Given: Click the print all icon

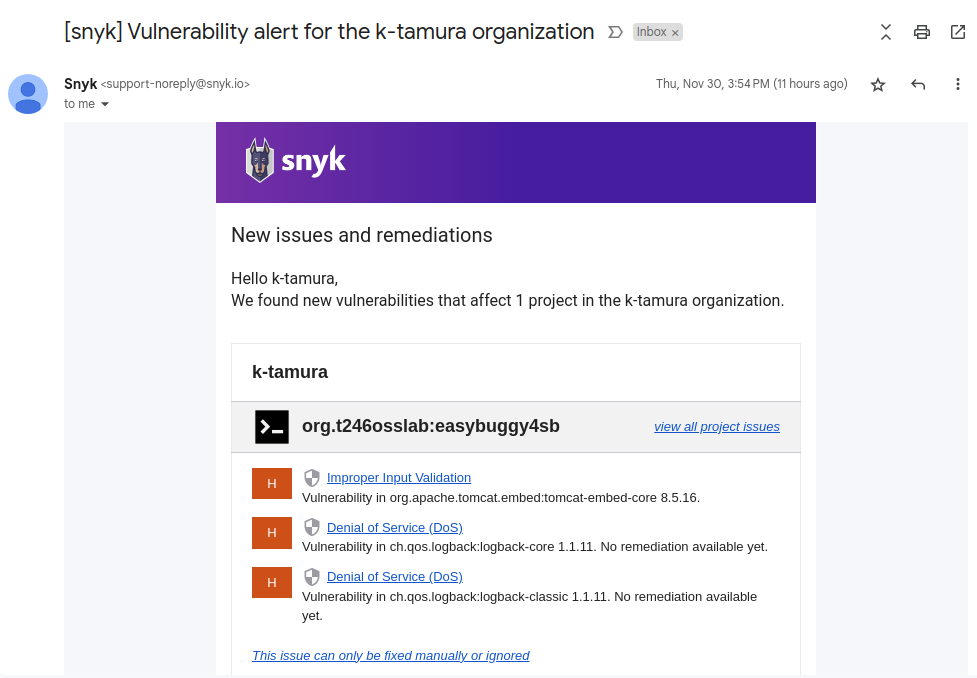Looking at the screenshot, I should pos(921,31).
